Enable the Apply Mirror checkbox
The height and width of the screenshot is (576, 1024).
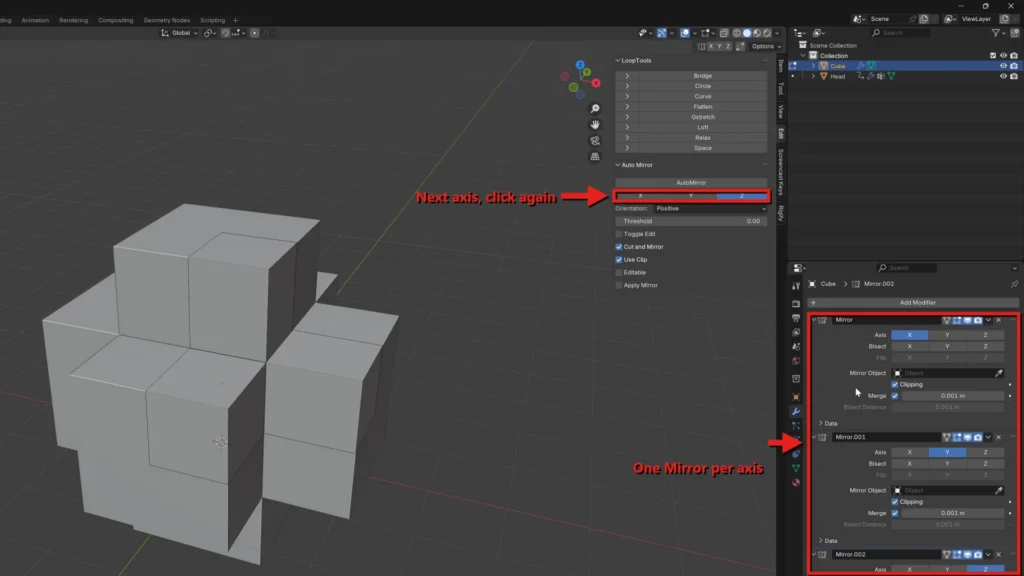coord(618,285)
